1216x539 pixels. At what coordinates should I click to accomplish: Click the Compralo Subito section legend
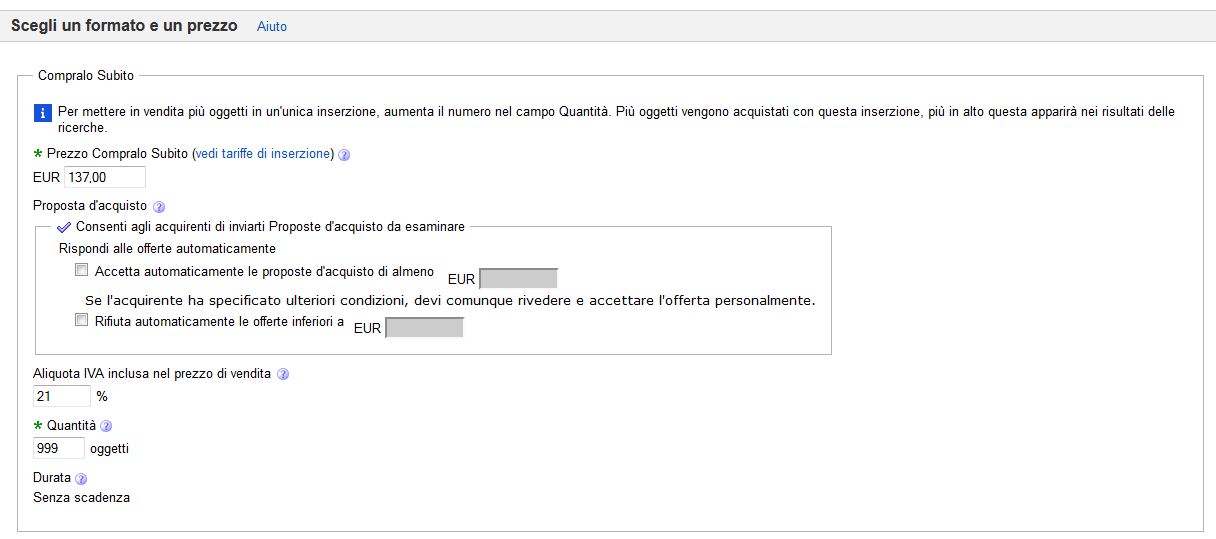(86, 75)
